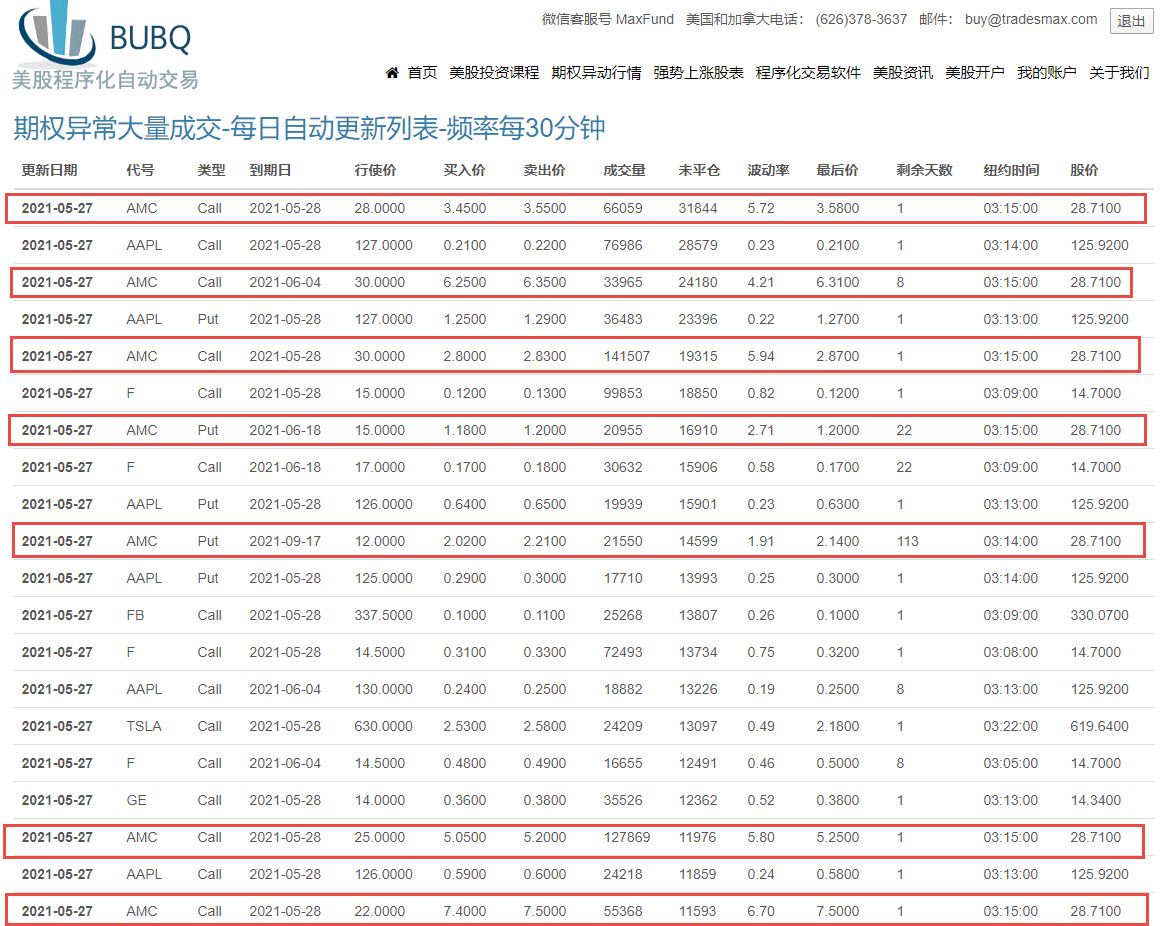The height and width of the screenshot is (926, 1162).
Task: Click the volatility value 6.70
Action: click(x=761, y=912)
